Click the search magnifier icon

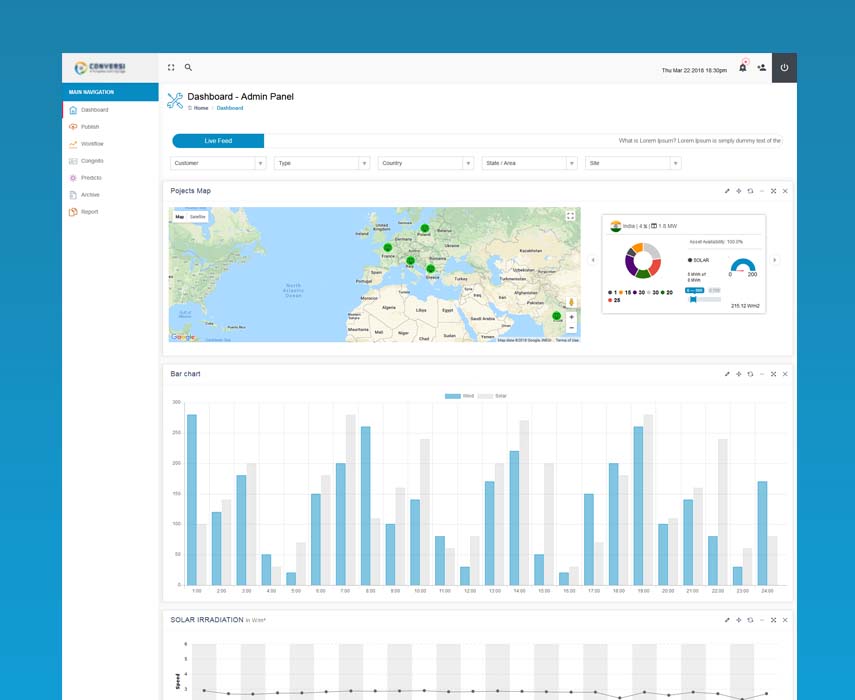tap(188, 68)
